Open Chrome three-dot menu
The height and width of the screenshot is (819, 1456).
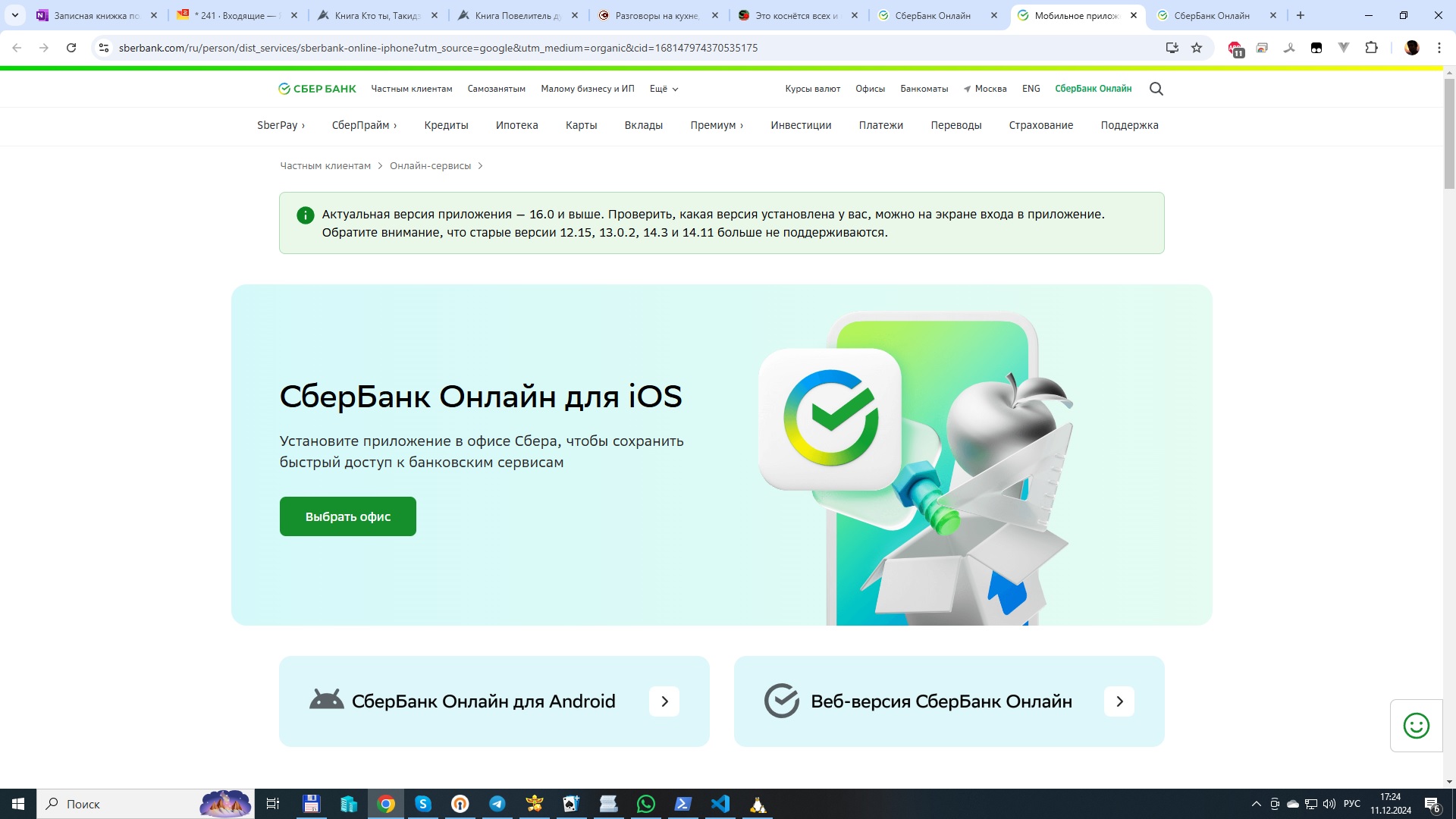point(1439,48)
